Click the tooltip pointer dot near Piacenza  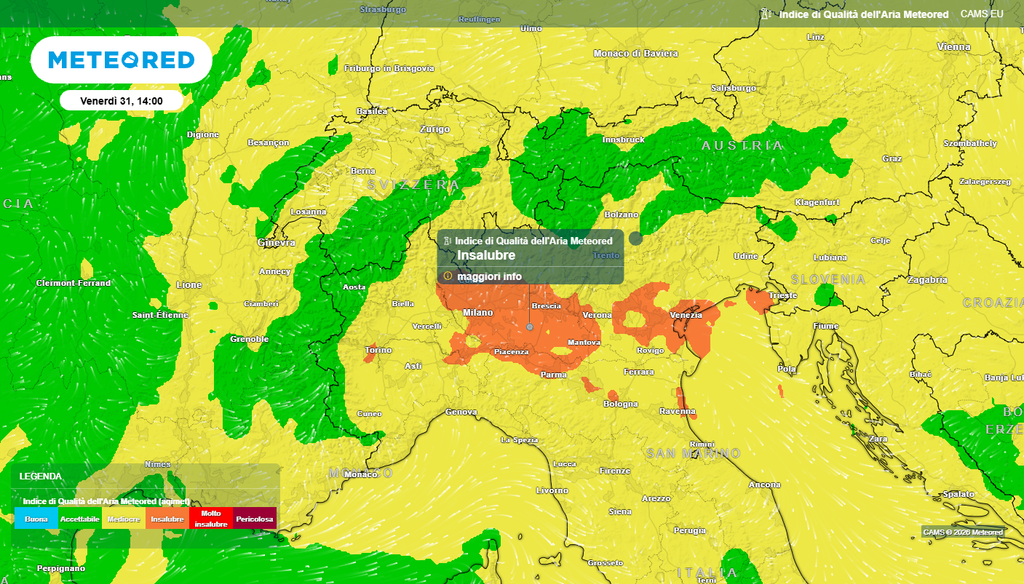coord(530,327)
